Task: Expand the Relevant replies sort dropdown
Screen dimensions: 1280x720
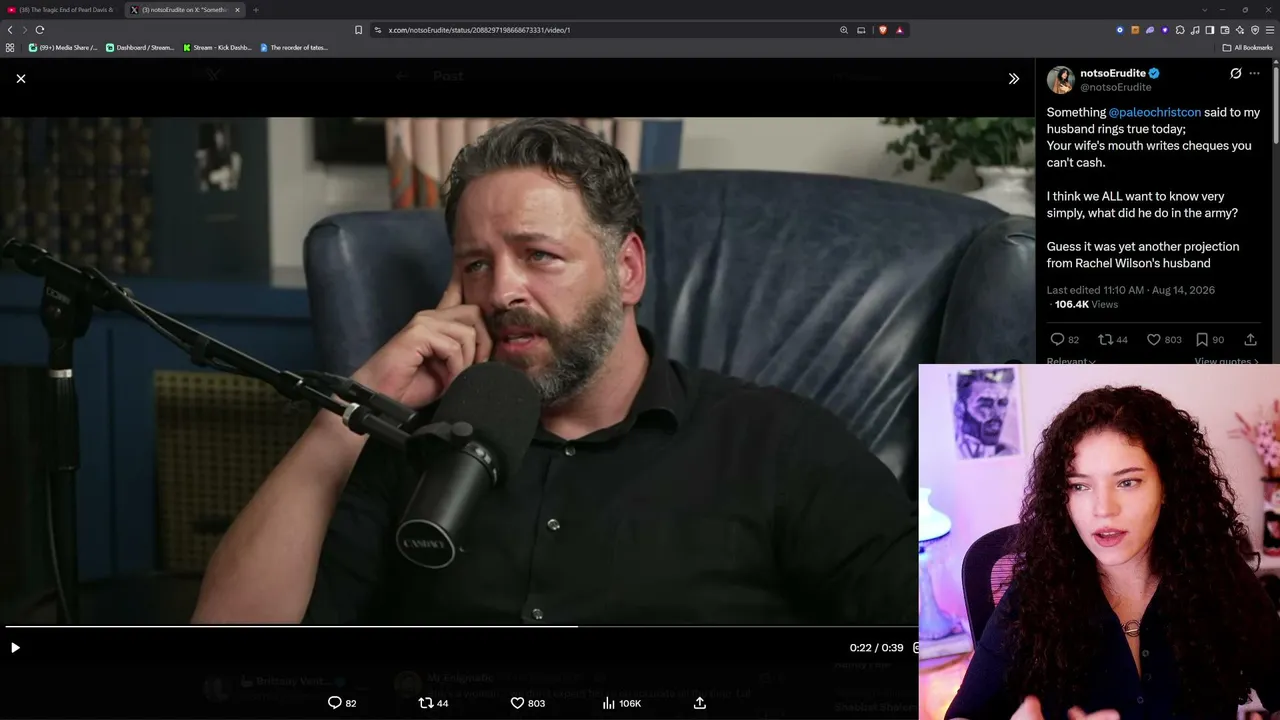Action: pos(1071,361)
